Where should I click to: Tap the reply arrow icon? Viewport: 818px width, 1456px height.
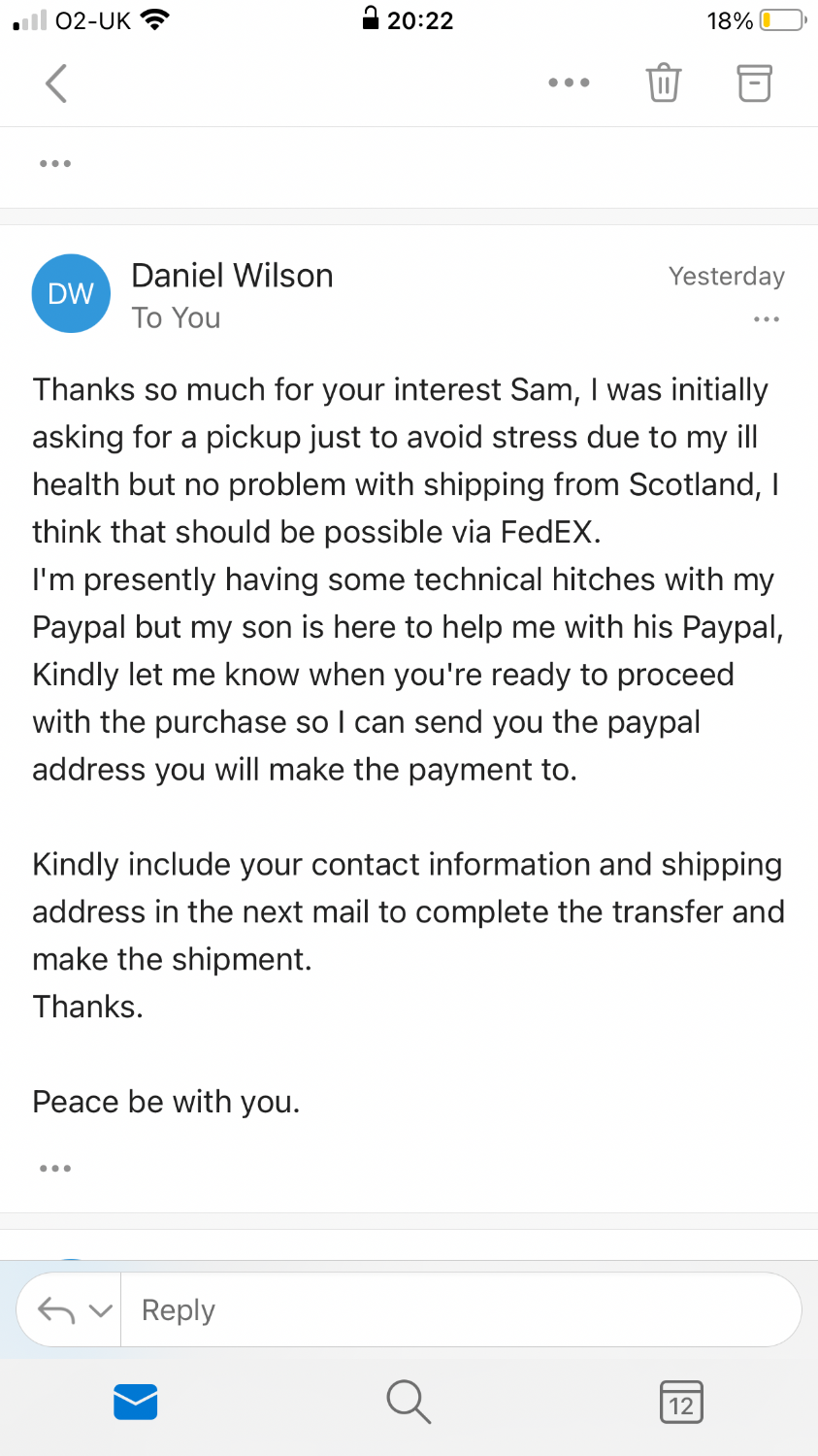click(x=56, y=1310)
